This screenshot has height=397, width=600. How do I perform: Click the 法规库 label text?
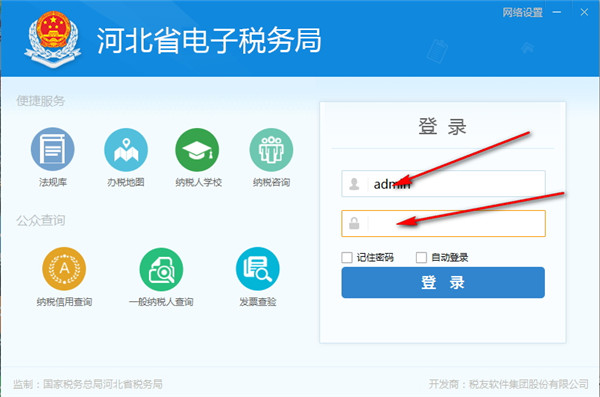(53, 182)
